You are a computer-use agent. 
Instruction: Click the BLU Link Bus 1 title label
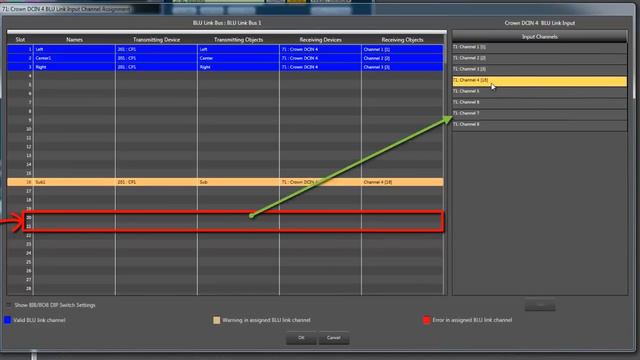227,23
